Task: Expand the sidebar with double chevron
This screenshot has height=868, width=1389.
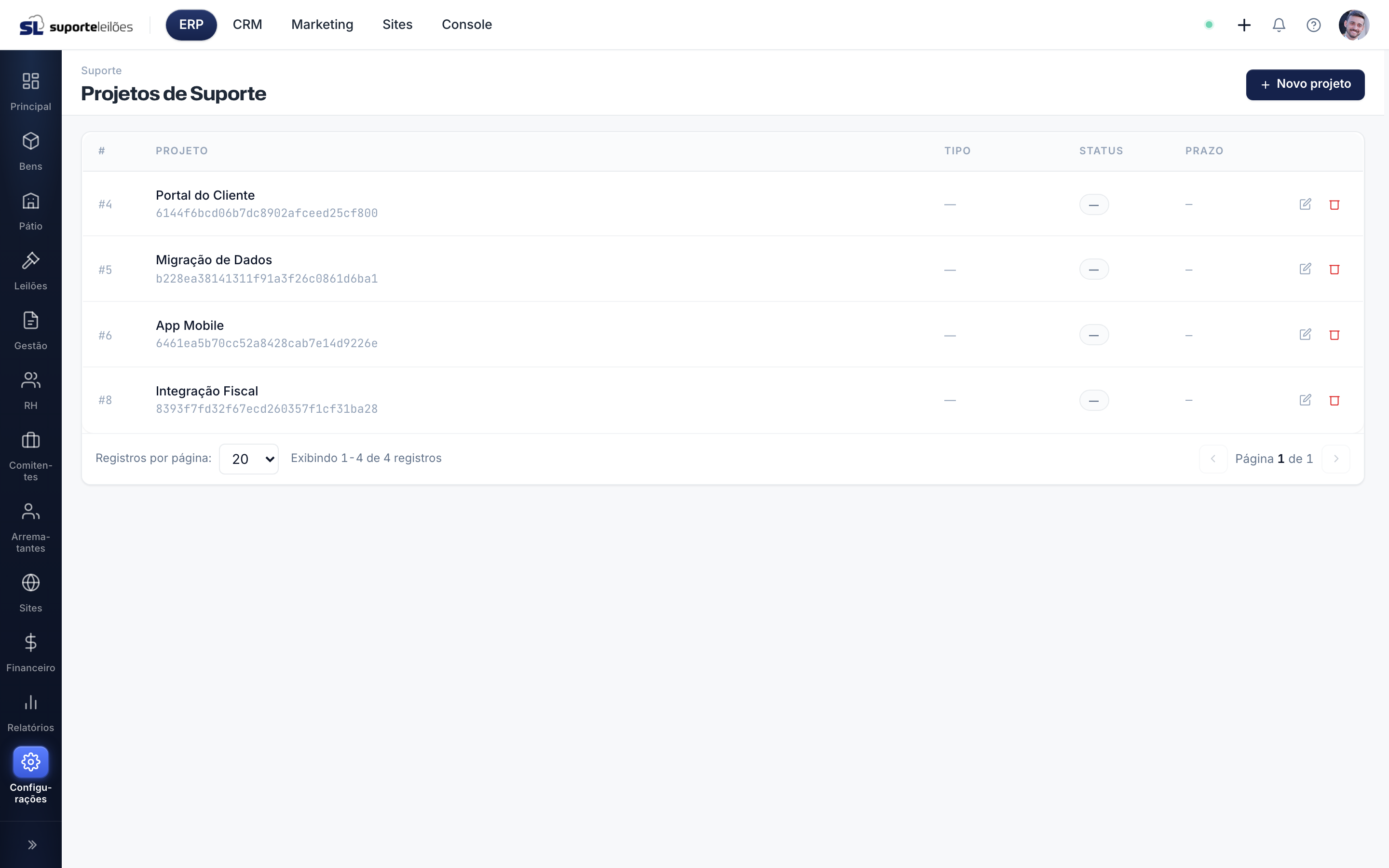Action: [32, 844]
